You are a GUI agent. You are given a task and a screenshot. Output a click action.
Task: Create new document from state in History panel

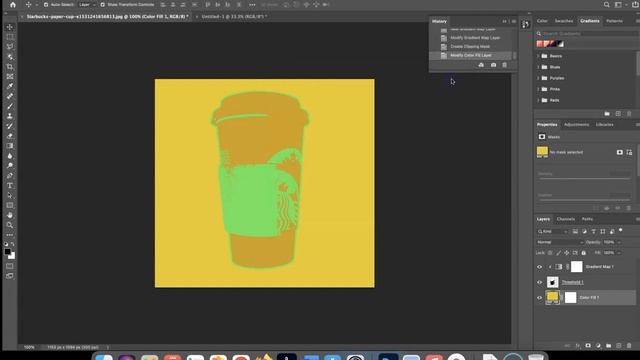[x=481, y=65]
